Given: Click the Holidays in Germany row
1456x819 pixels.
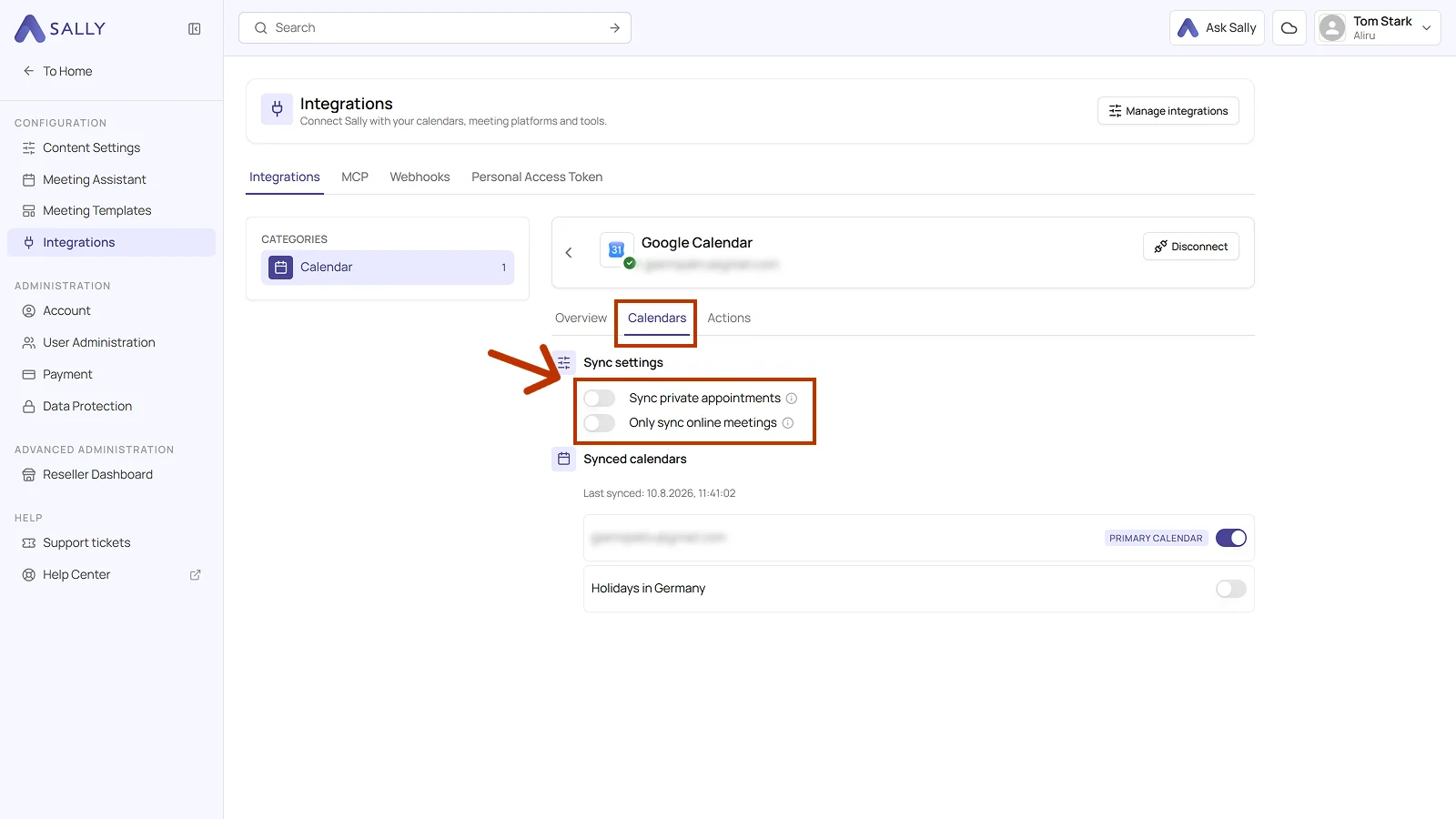Looking at the screenshot, I should [x=919, y=589].
